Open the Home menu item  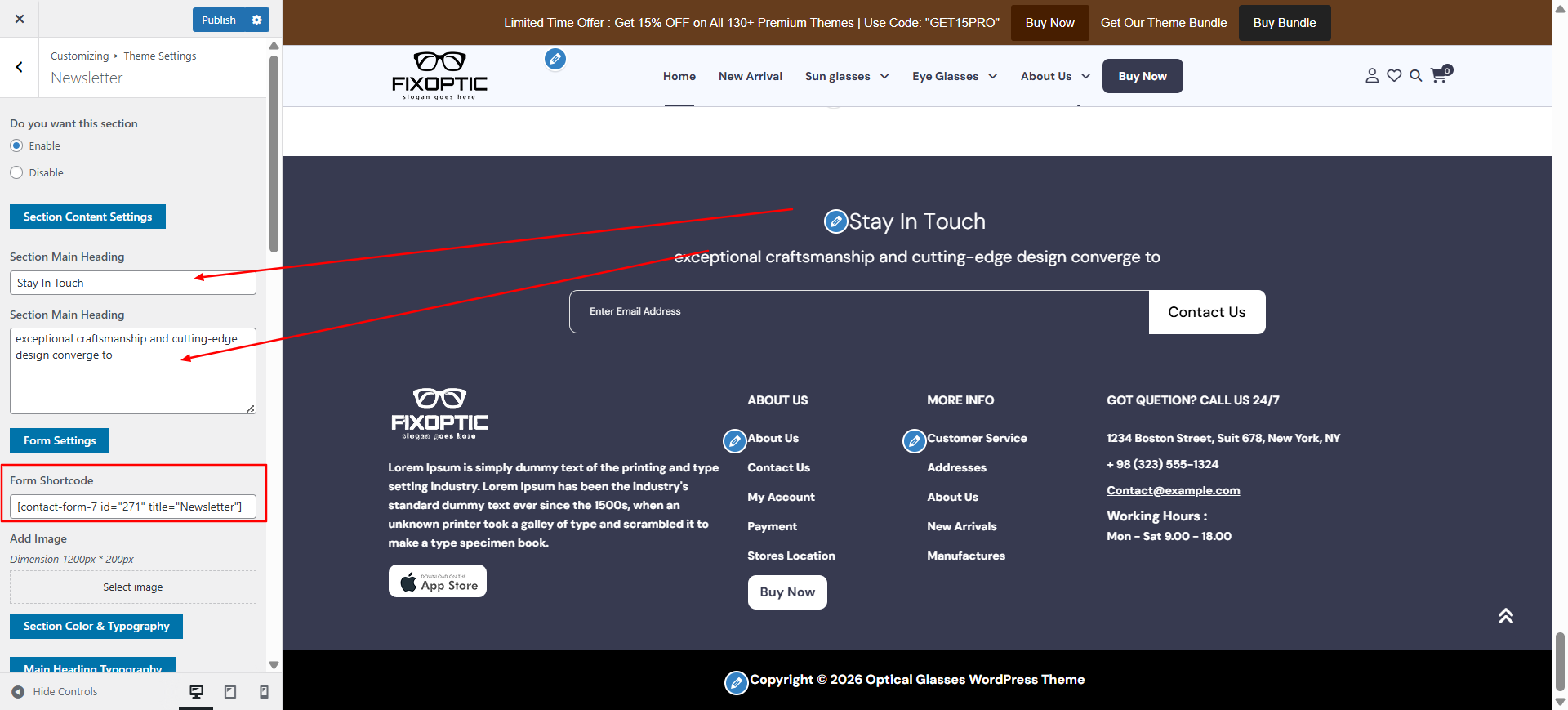[x=679, y=76]
